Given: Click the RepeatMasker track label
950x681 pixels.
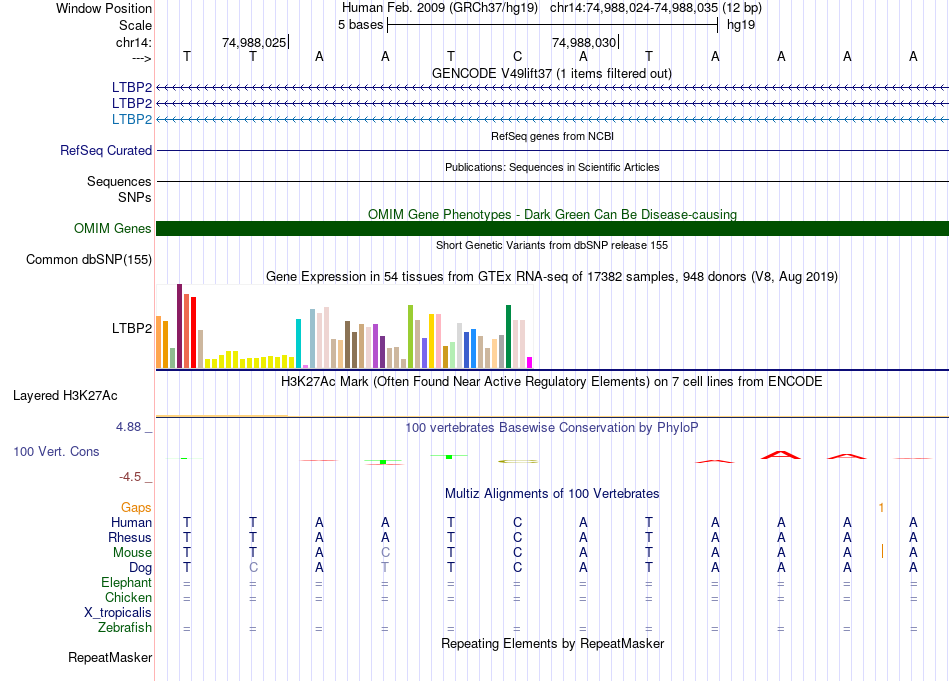Looking at the screenshot, I should point(110,657).
